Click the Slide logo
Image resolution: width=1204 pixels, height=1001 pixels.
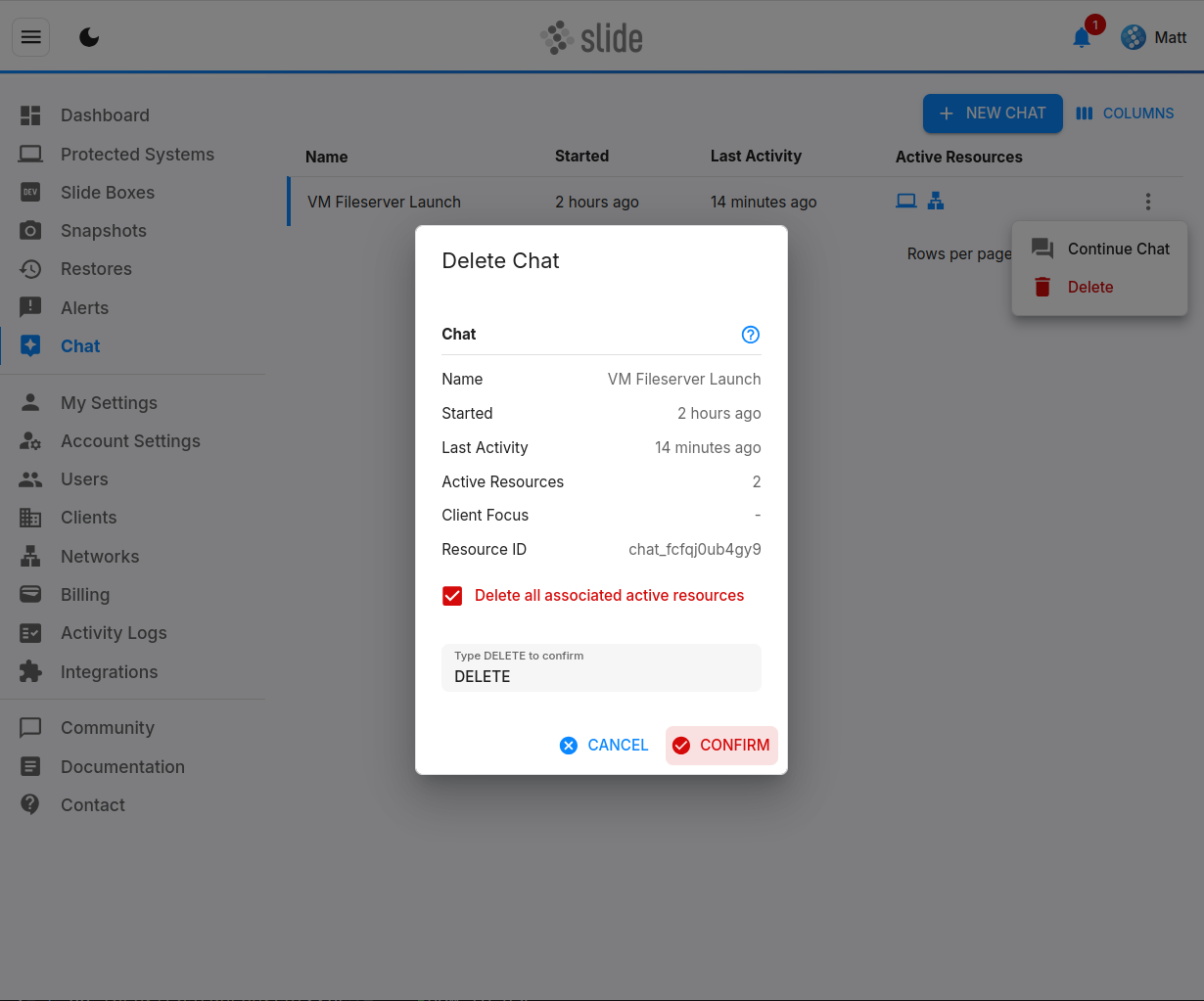tap(591, 37)
